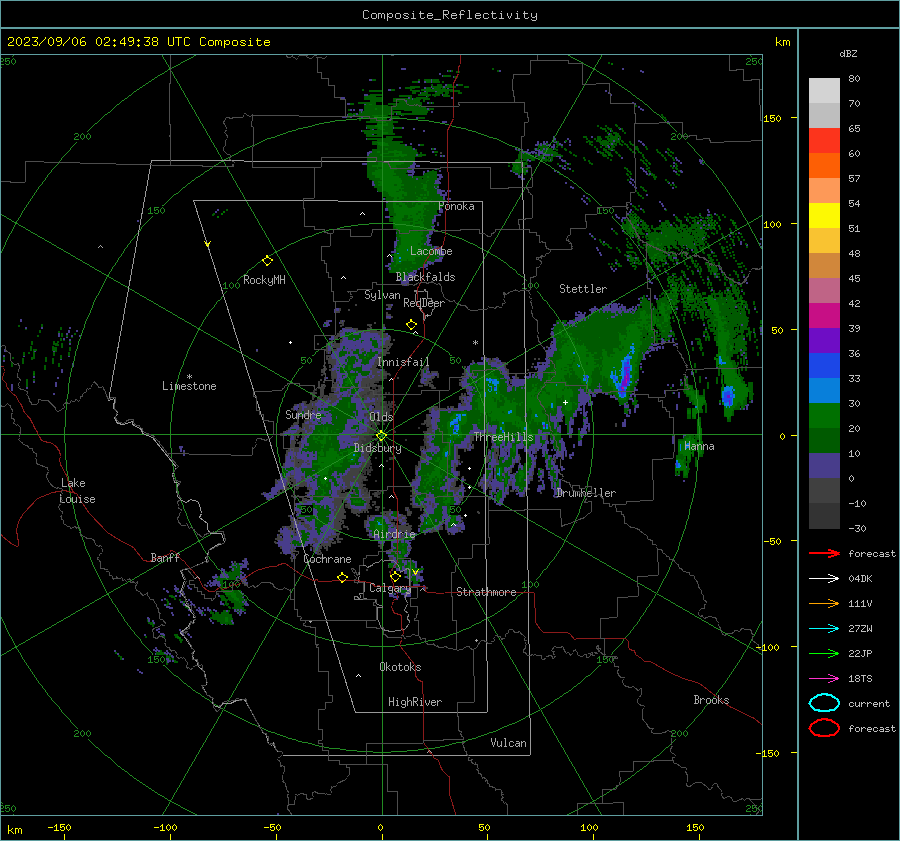
Task: Click the red forecast ellipse in legend
Action: click(824, 728)
